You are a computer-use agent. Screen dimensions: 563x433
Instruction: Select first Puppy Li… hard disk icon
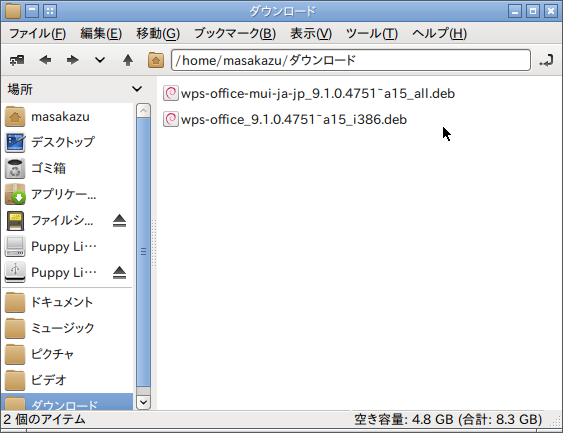[15, 246]
